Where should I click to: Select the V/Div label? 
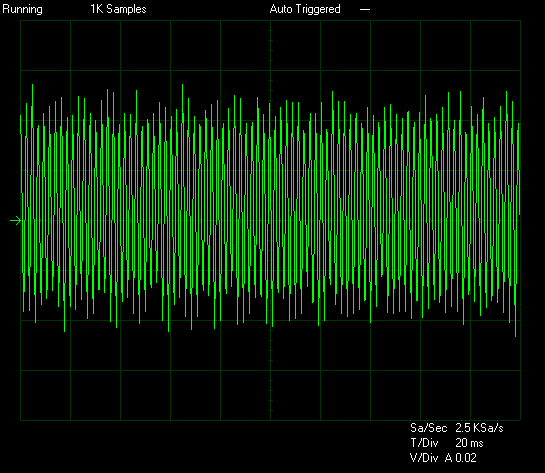[x=424, y=458]
